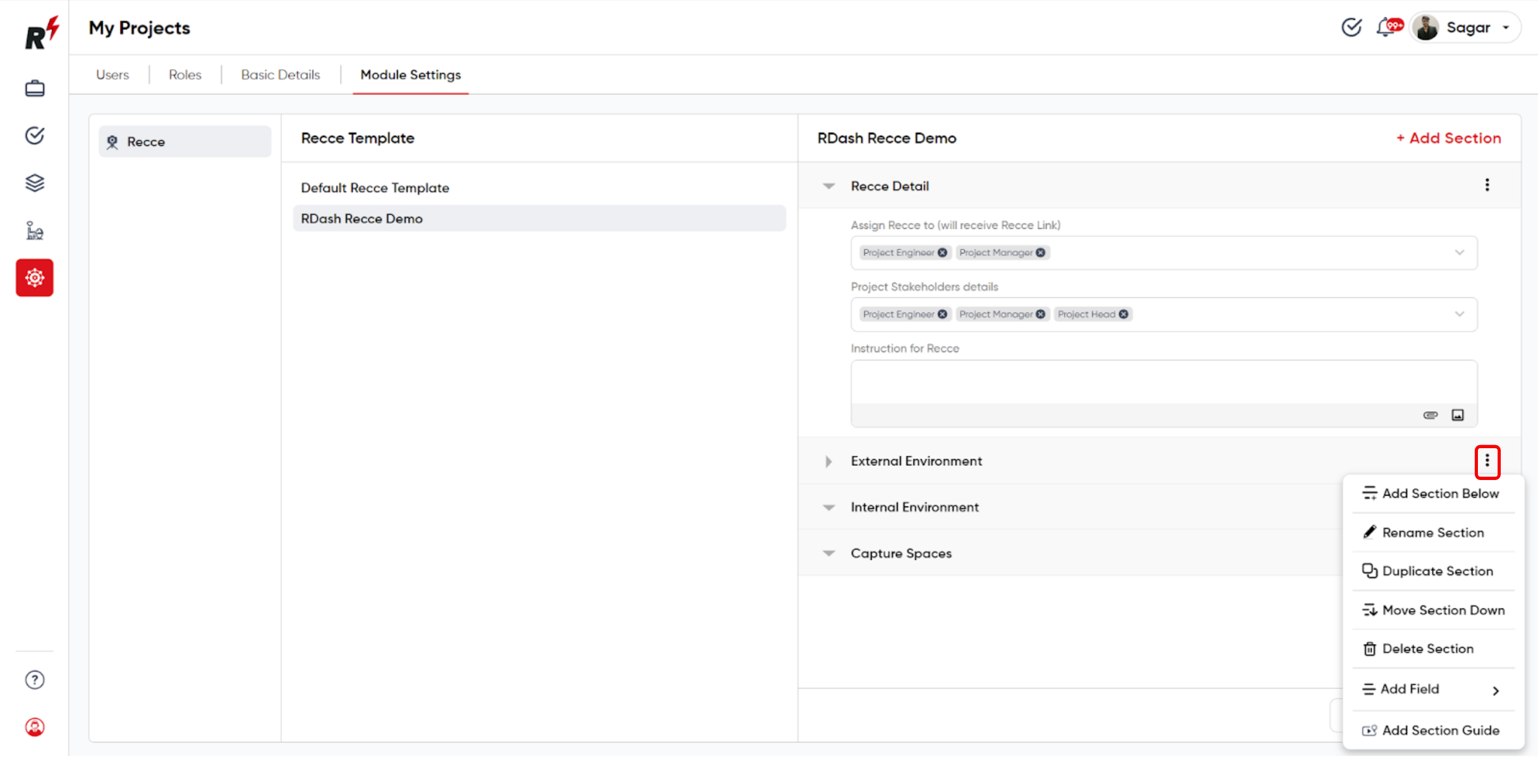Click the help question mark icon
1538x784 pixels.
[34, 679]
